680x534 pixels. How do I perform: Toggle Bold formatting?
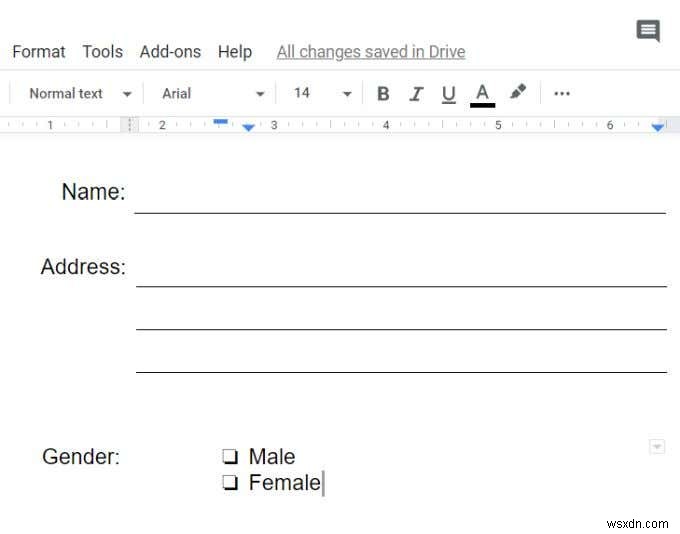pos(383,94)
